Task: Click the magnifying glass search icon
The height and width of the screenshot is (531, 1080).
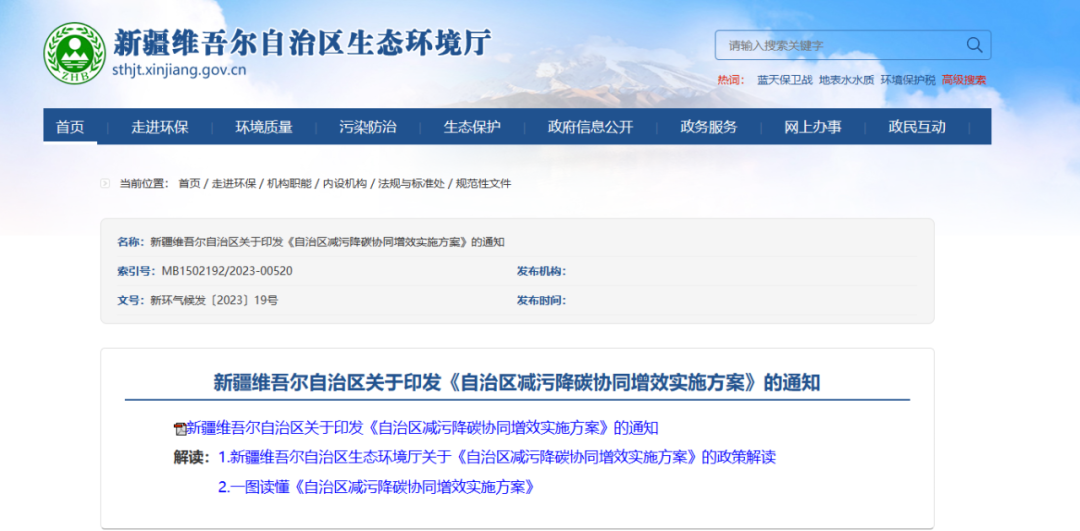Action: [974, 45]
